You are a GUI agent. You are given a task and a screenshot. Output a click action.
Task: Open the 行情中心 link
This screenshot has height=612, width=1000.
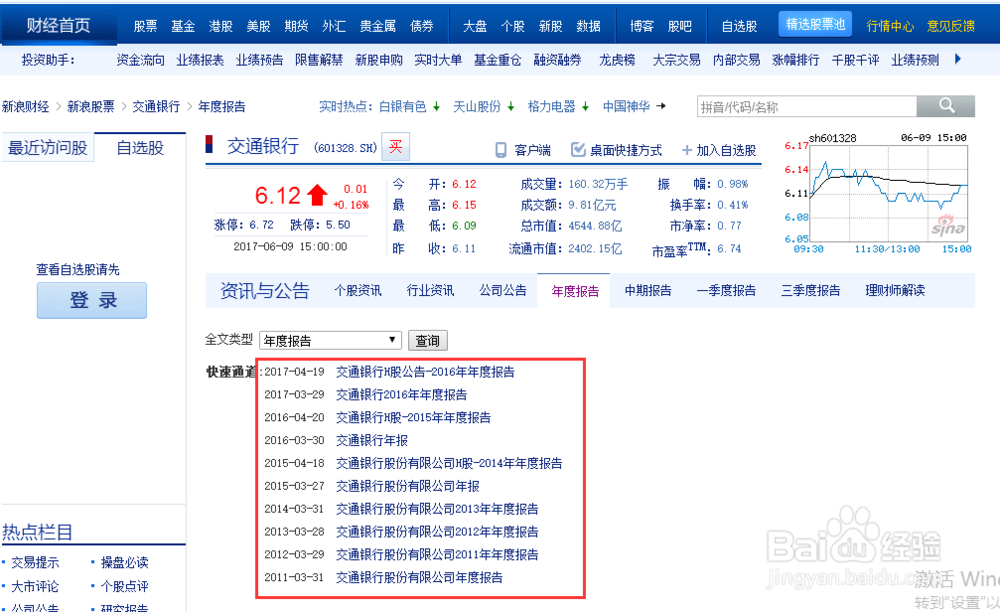tap(890, 26)
